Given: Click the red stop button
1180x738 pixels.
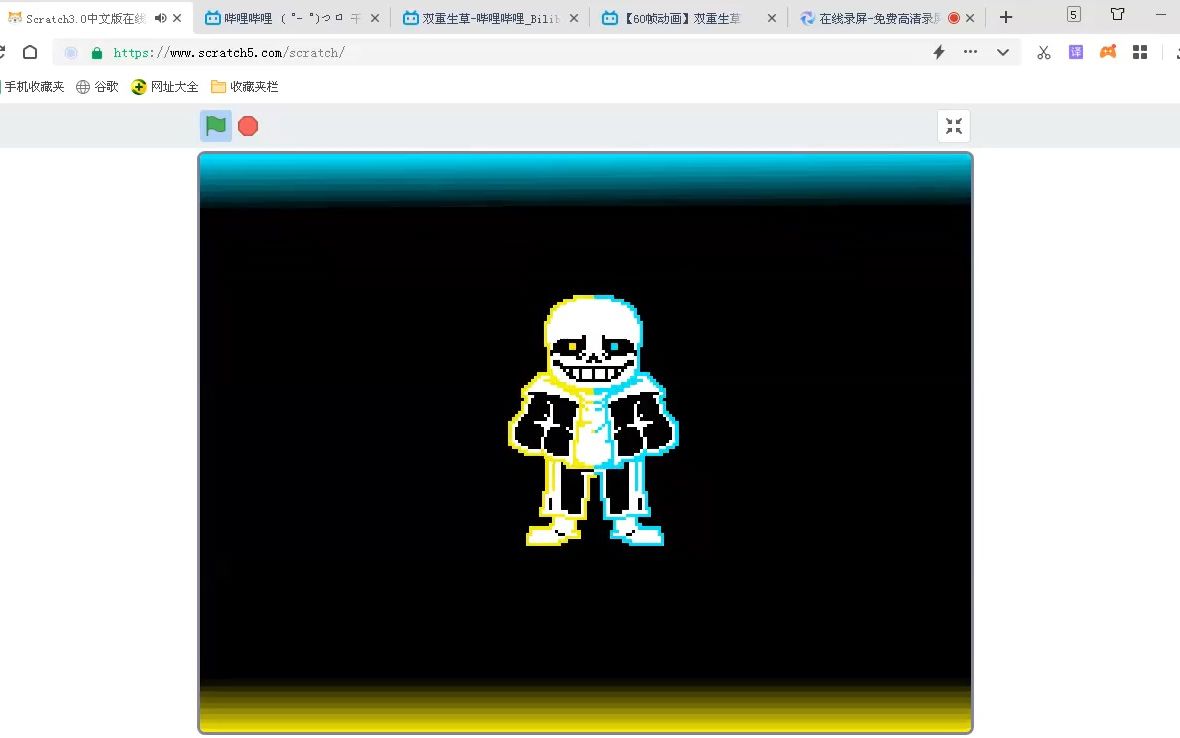Looking at the screenshot, I should (x=248, y=126).
